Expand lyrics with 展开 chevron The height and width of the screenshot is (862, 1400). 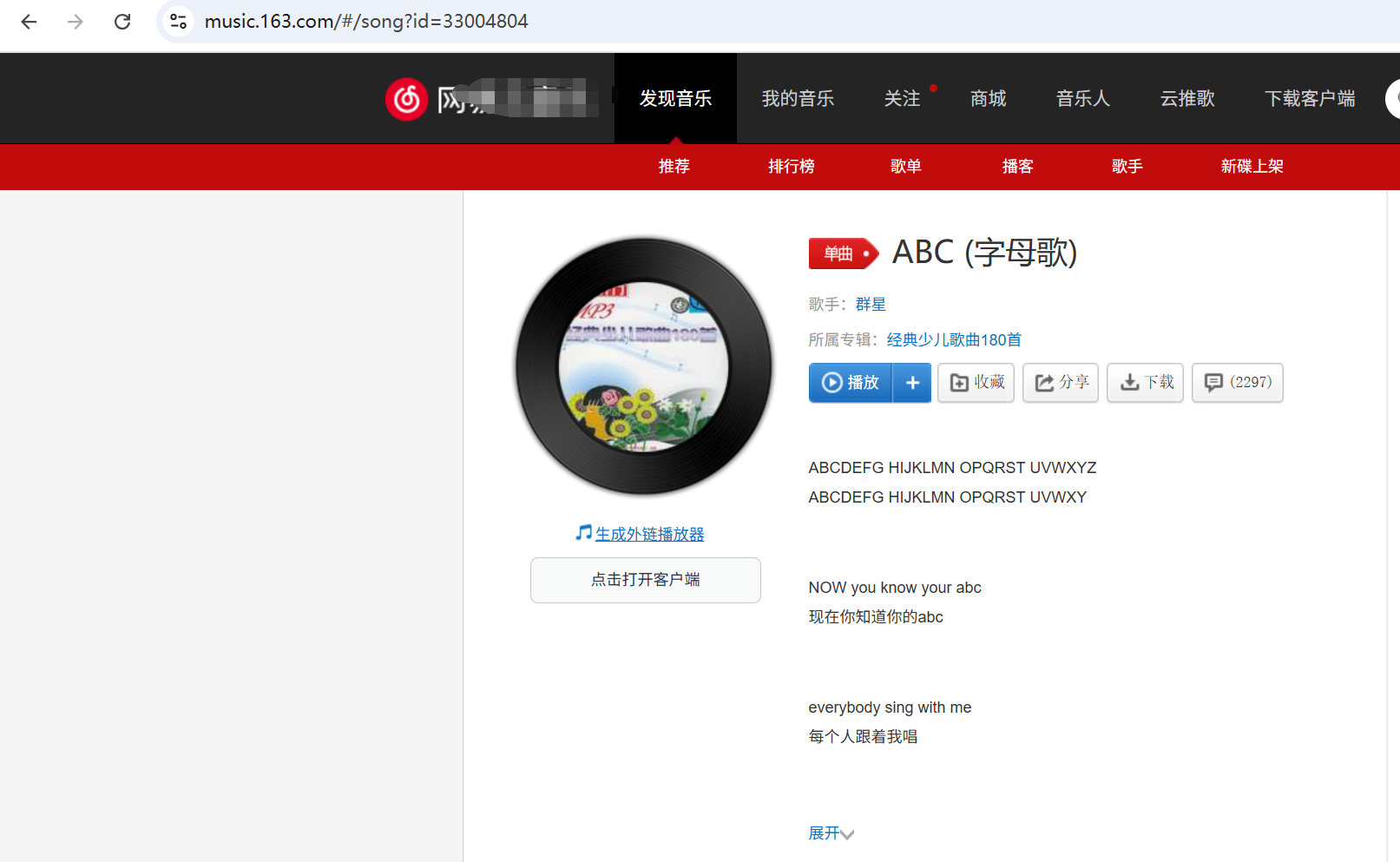pyautogui.click(x=831, y=833)
